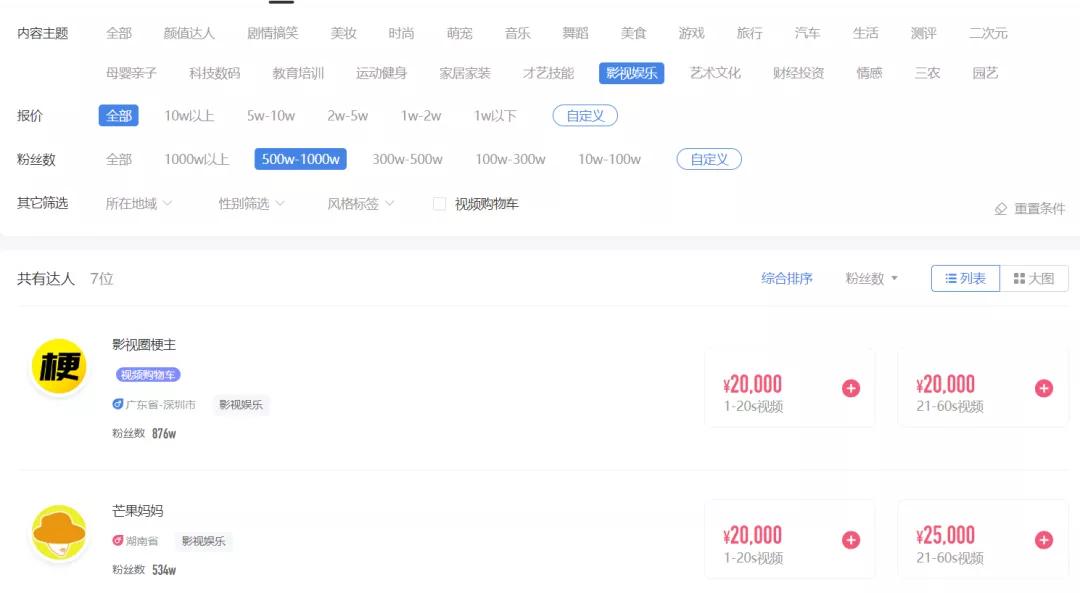
Task: Click the 重置条件 eraser icon
Action: [x=1001, y=209]
